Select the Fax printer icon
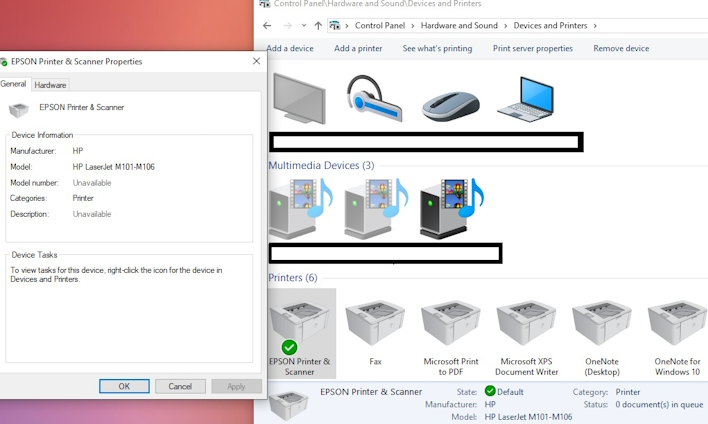708x424 pixels. pyautogui.click(x=375, y=325)
